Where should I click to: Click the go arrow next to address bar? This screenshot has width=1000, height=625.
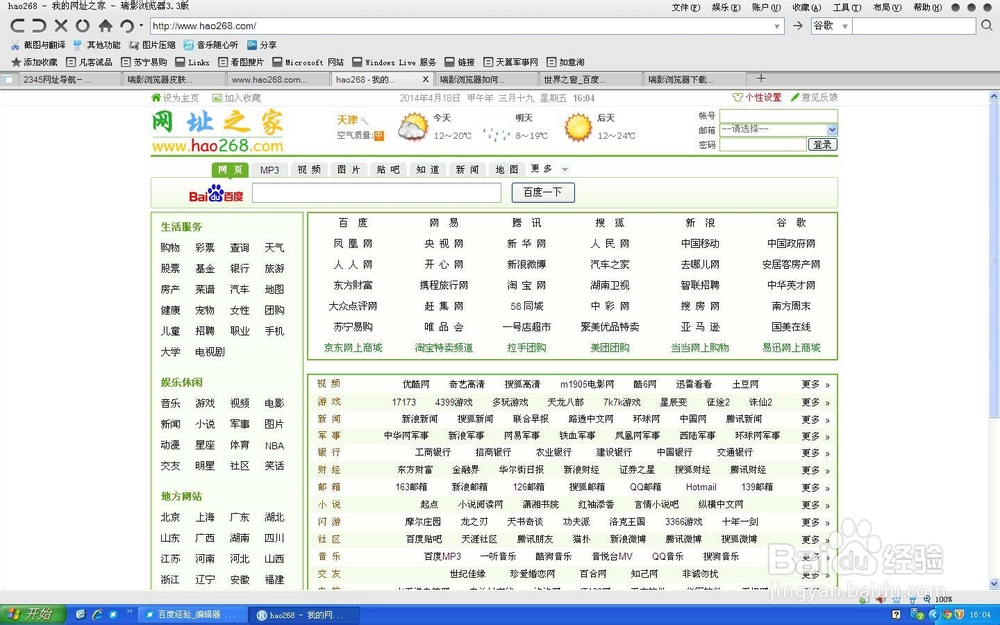coord(797,26)
